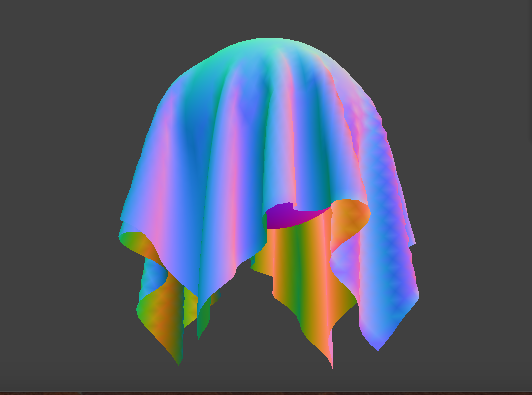Click the small teal patch under the left flap
The image size is (532, 395).
click(153, 275)
